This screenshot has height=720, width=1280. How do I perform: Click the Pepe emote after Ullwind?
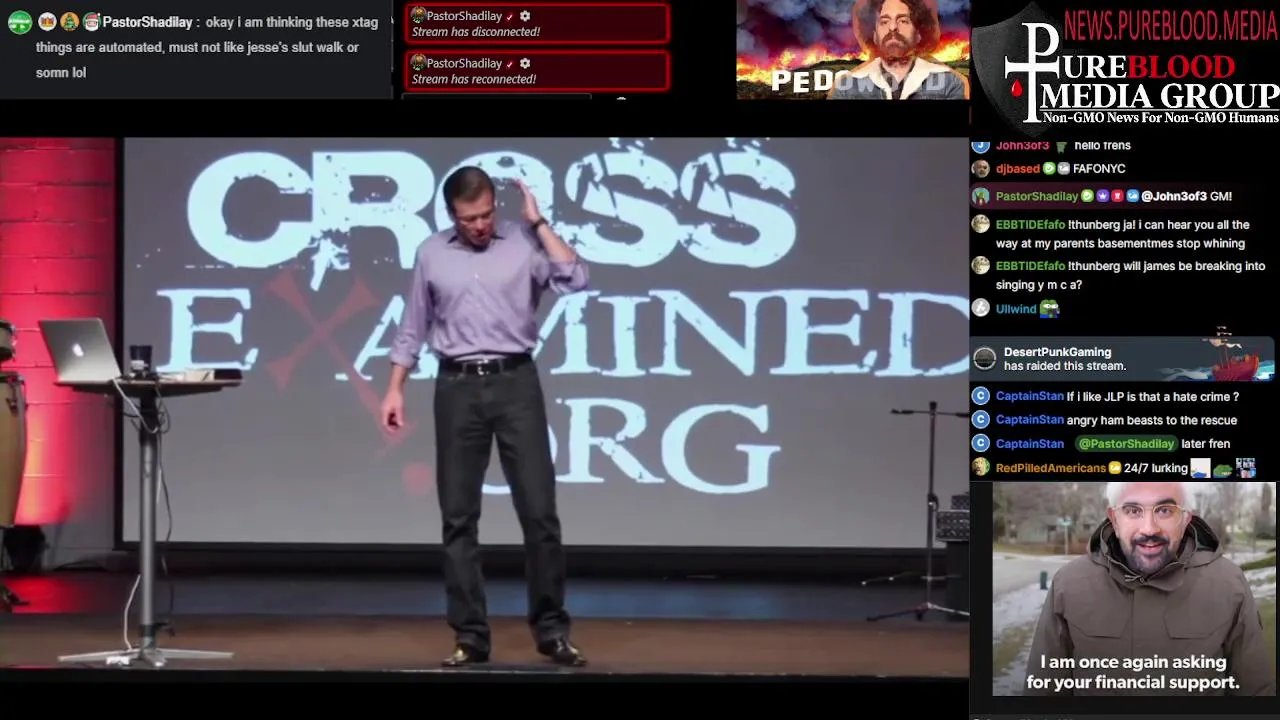tap(1049, 309)
